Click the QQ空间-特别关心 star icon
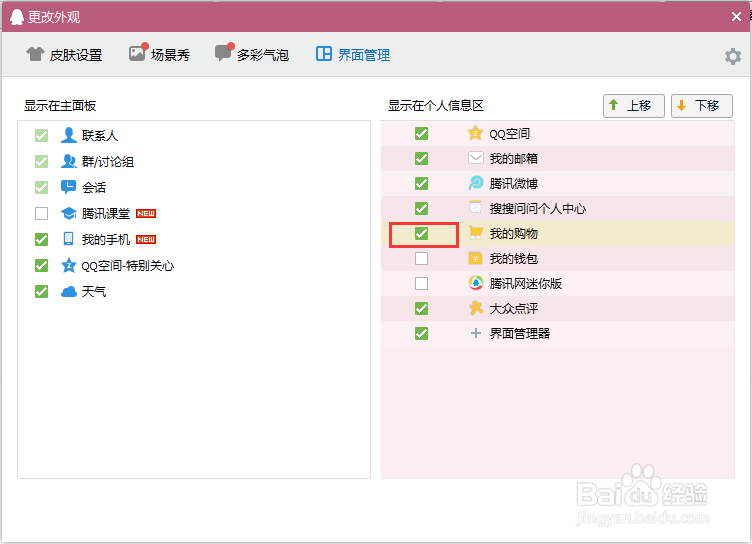 pos(69,265)
